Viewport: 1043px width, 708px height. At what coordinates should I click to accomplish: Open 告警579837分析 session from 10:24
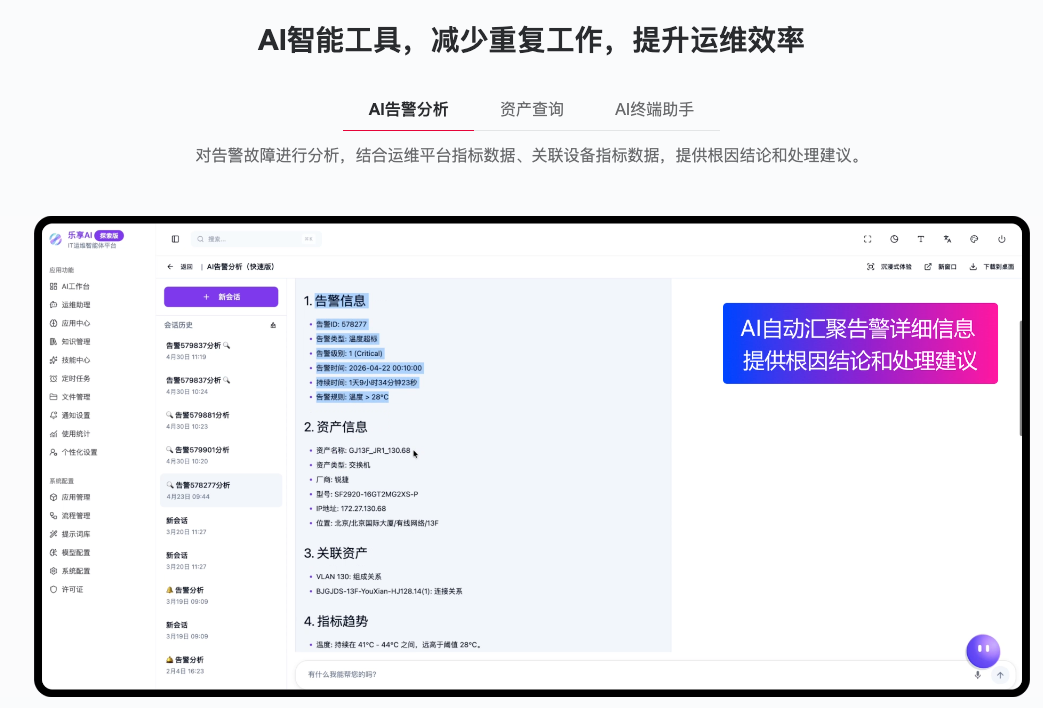221,385
